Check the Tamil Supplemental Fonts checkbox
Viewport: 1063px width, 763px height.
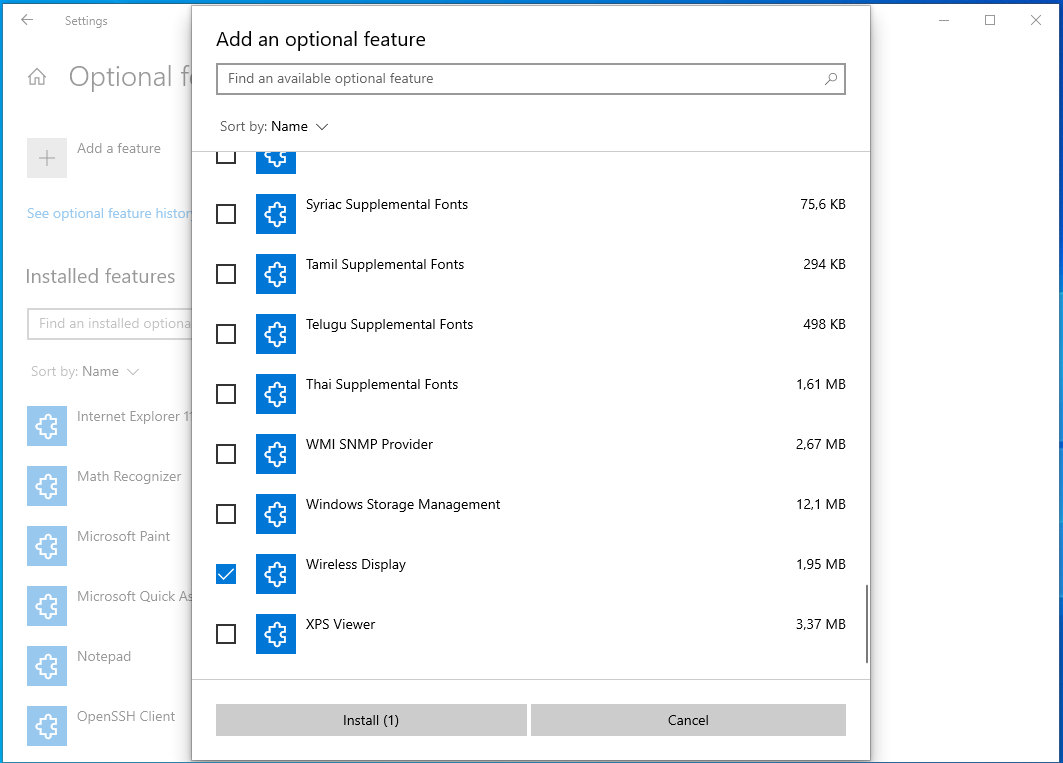click(x=226, y=274)
